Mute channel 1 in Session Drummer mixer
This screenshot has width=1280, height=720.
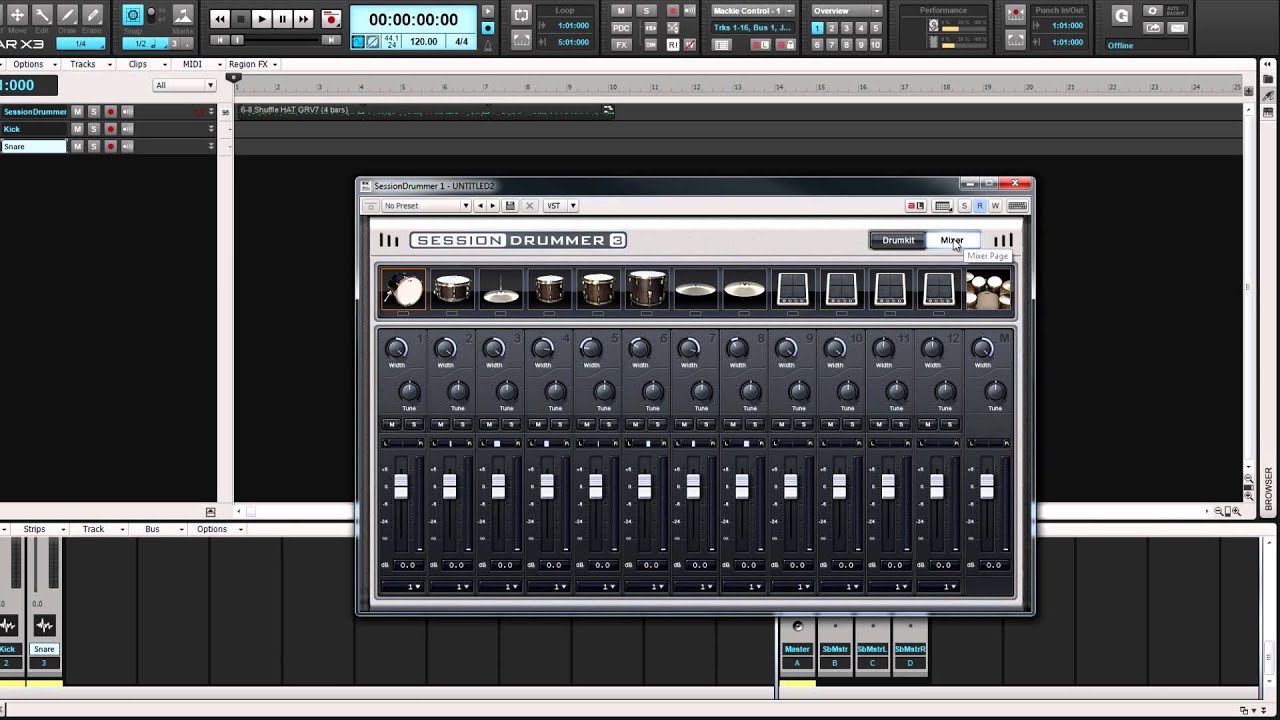coord(392,425)
